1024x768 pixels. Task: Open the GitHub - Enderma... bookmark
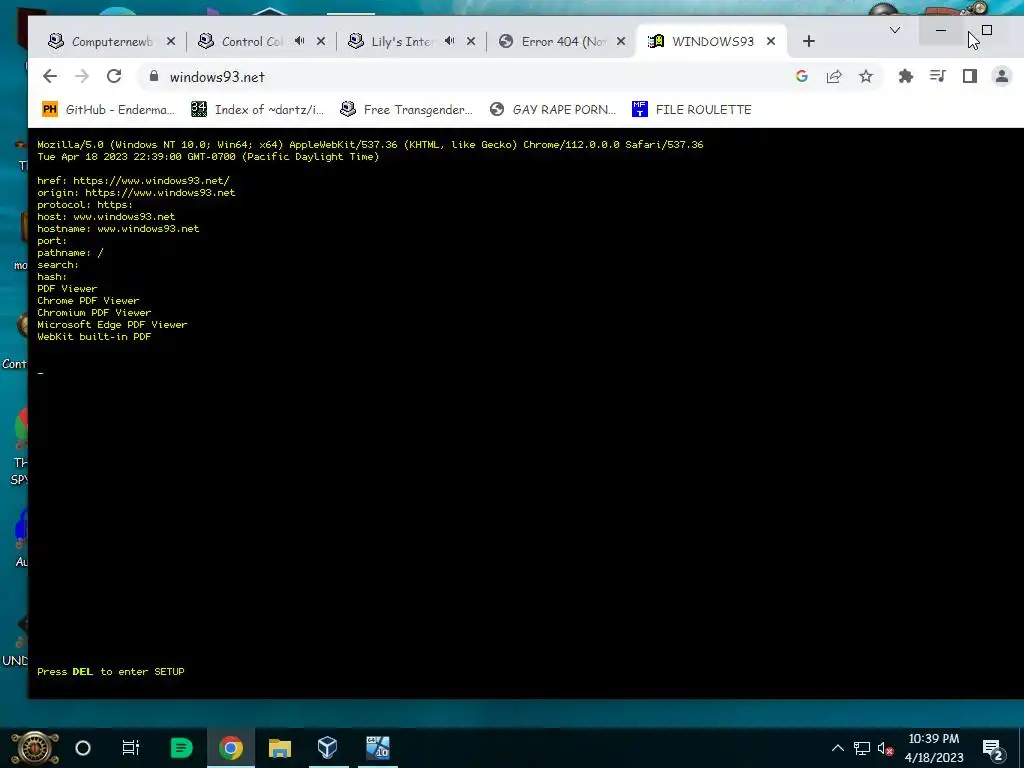pyautogui.click(x=108, y=110)
